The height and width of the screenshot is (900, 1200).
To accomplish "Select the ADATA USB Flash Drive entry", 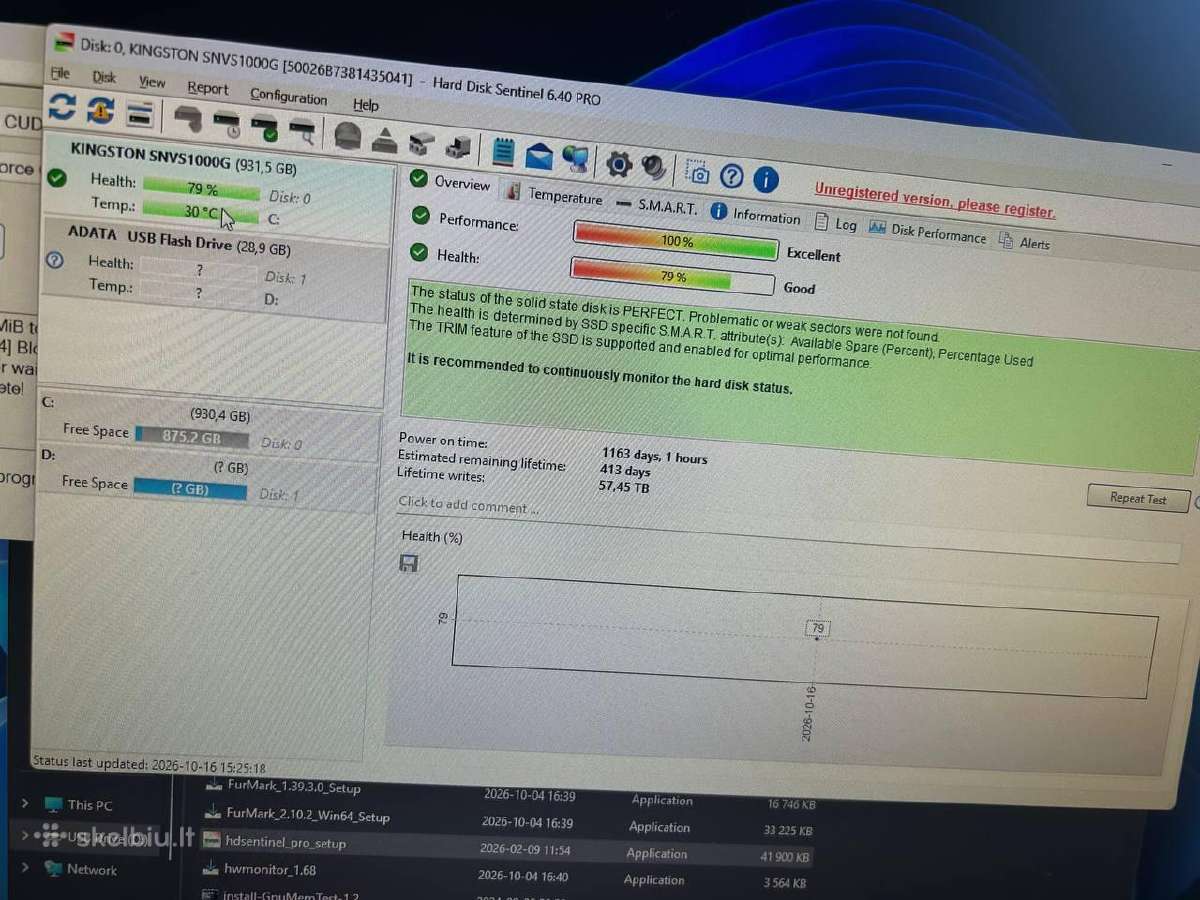I will [x=213, y=269].
